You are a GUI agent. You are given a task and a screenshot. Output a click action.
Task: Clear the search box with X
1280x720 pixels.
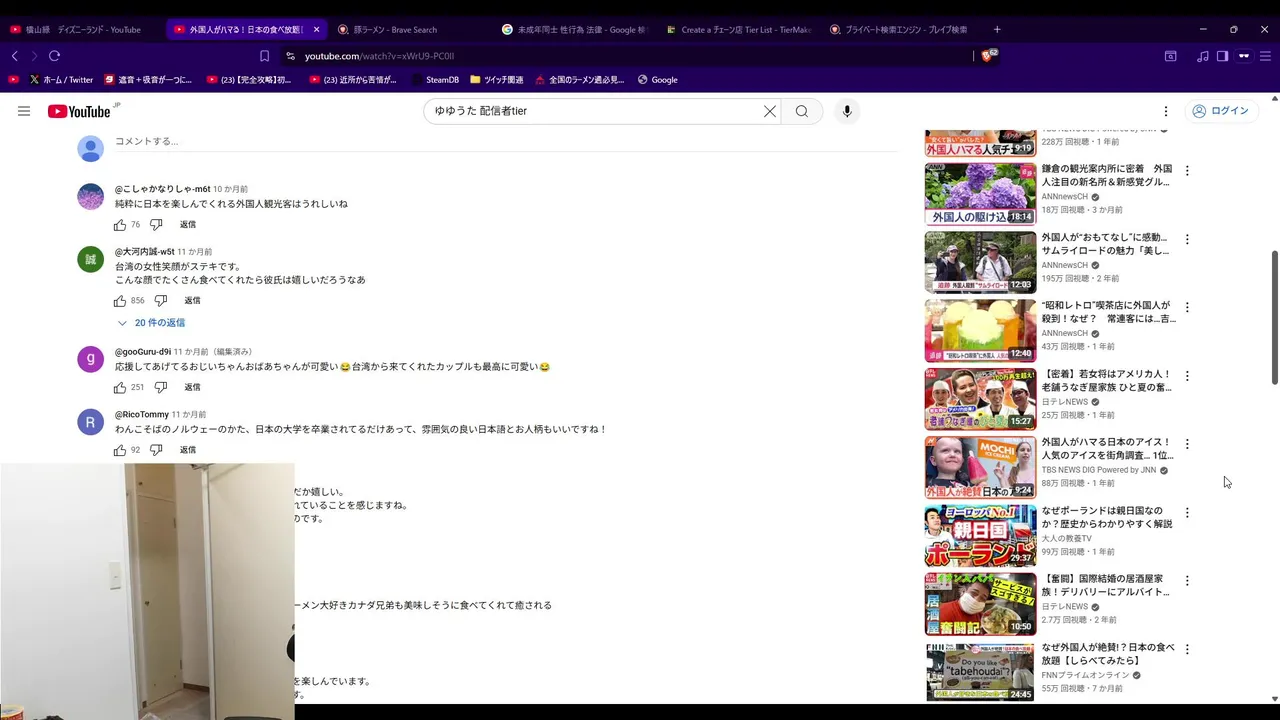click(770, 111)
